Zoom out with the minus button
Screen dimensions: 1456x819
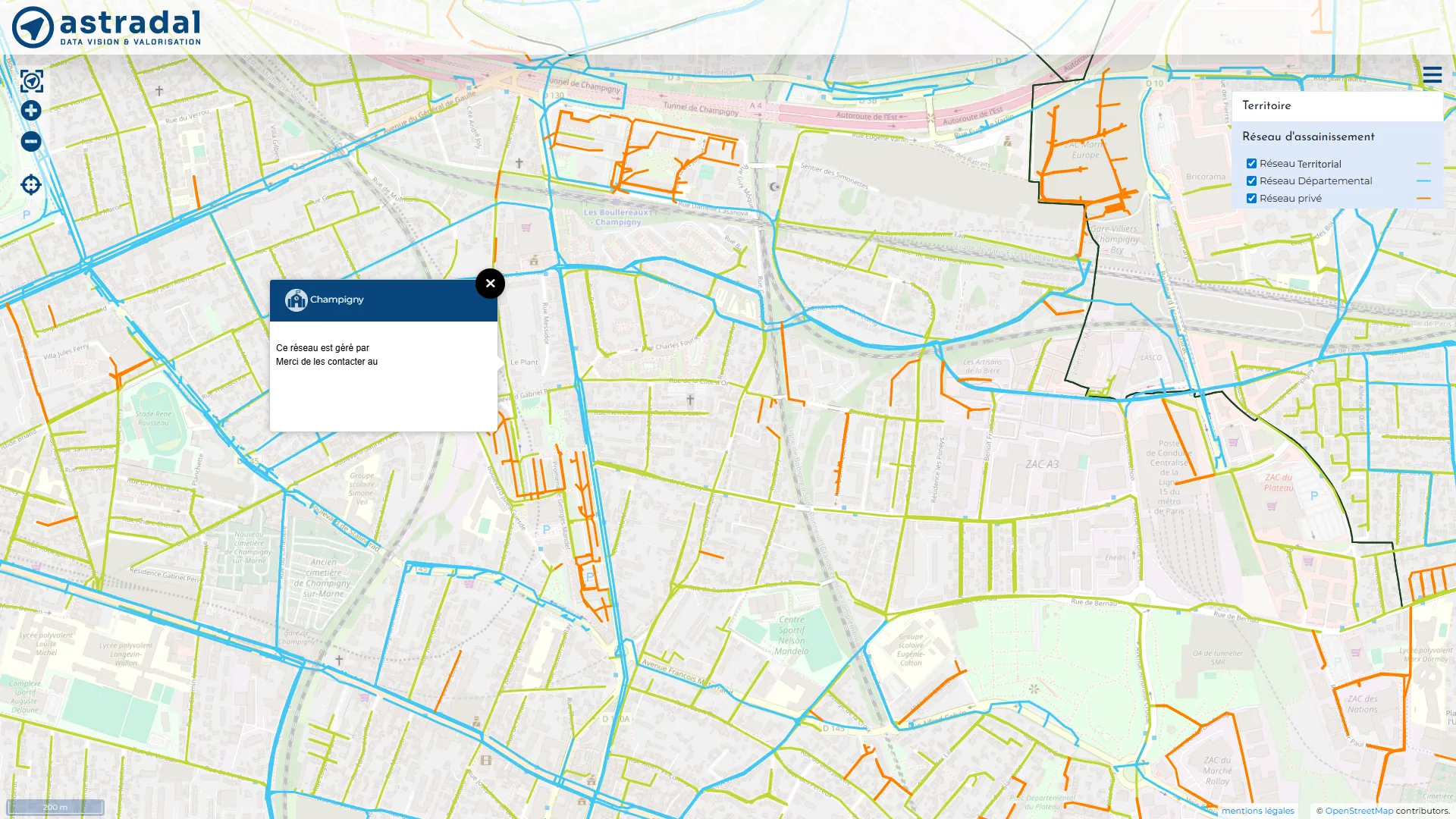[31, 141]
